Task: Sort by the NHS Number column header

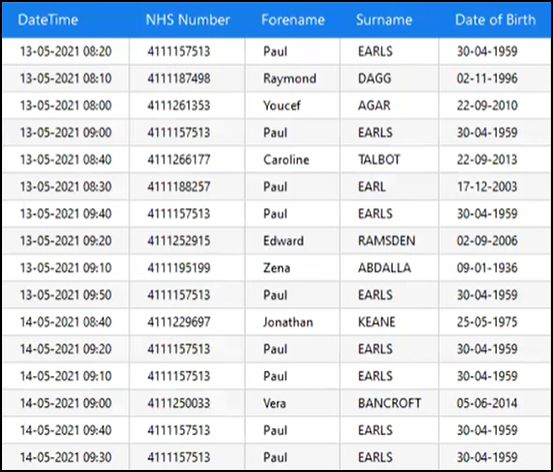Action: click(188, 20)
